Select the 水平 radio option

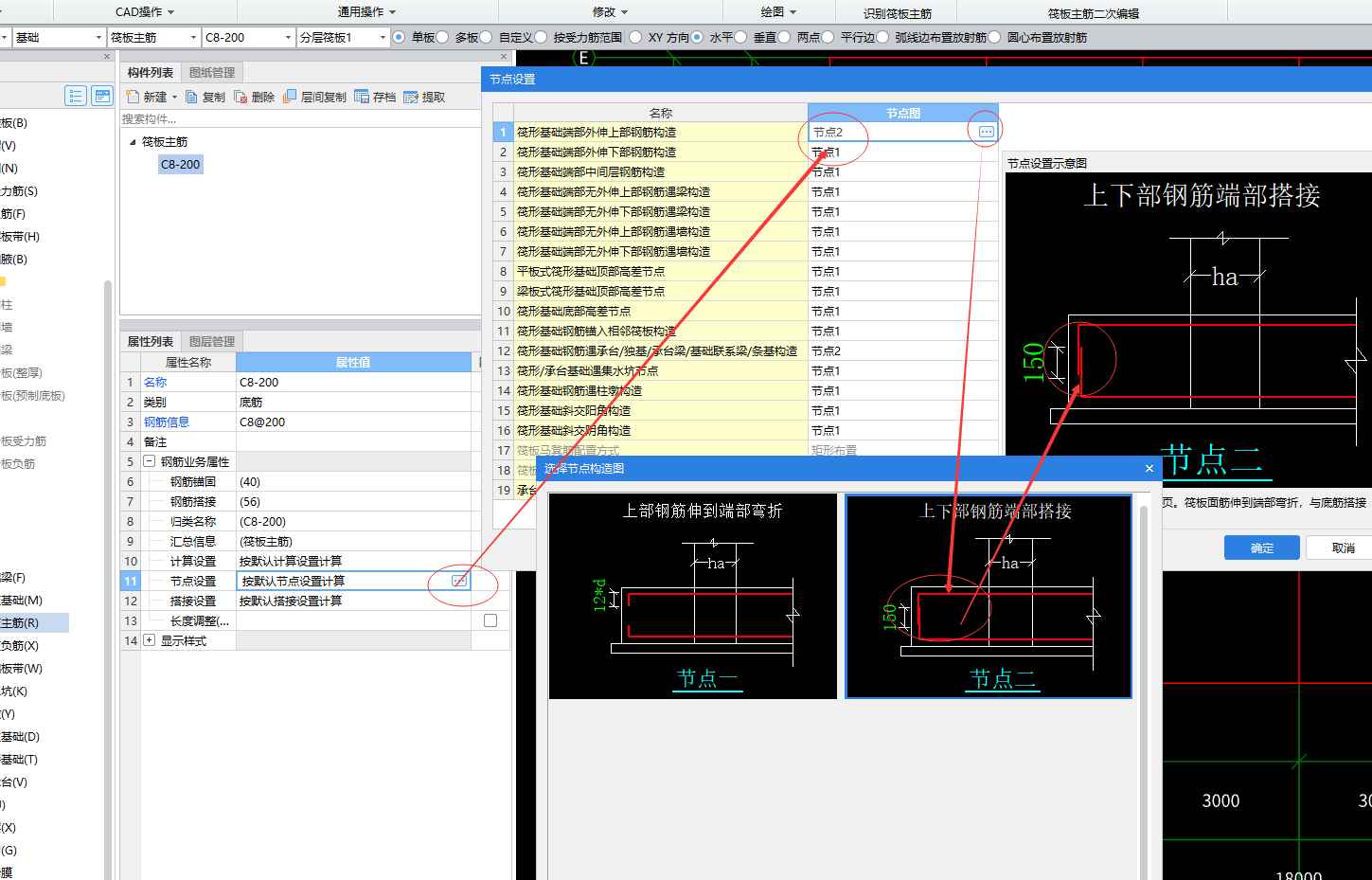697,37
